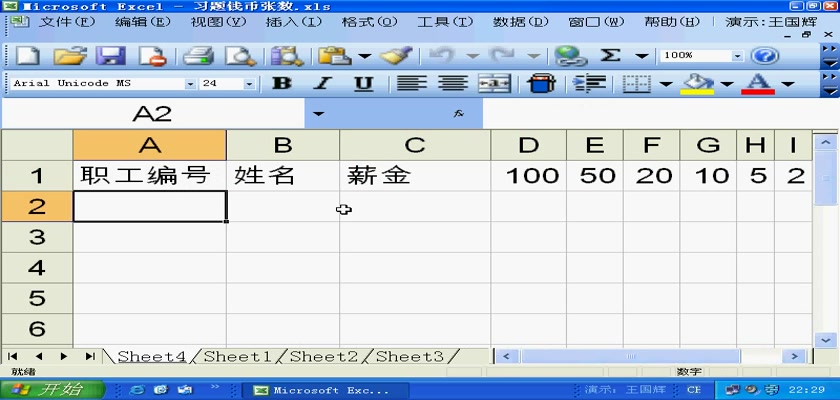Select the Format Painter brush icon
Image resolution: width=840 pixels, height=400 pixels.
coord(396,56)
